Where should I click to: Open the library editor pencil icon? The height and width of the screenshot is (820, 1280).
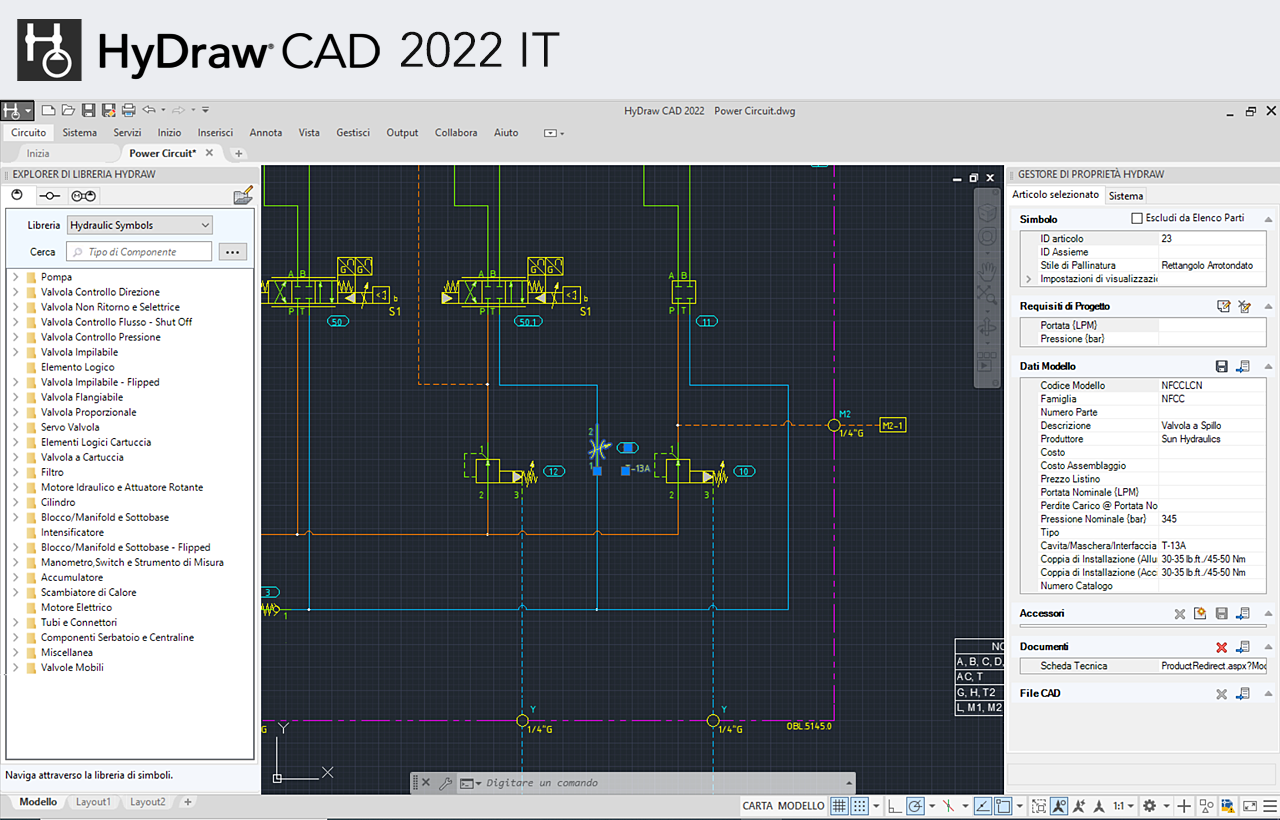242,196
